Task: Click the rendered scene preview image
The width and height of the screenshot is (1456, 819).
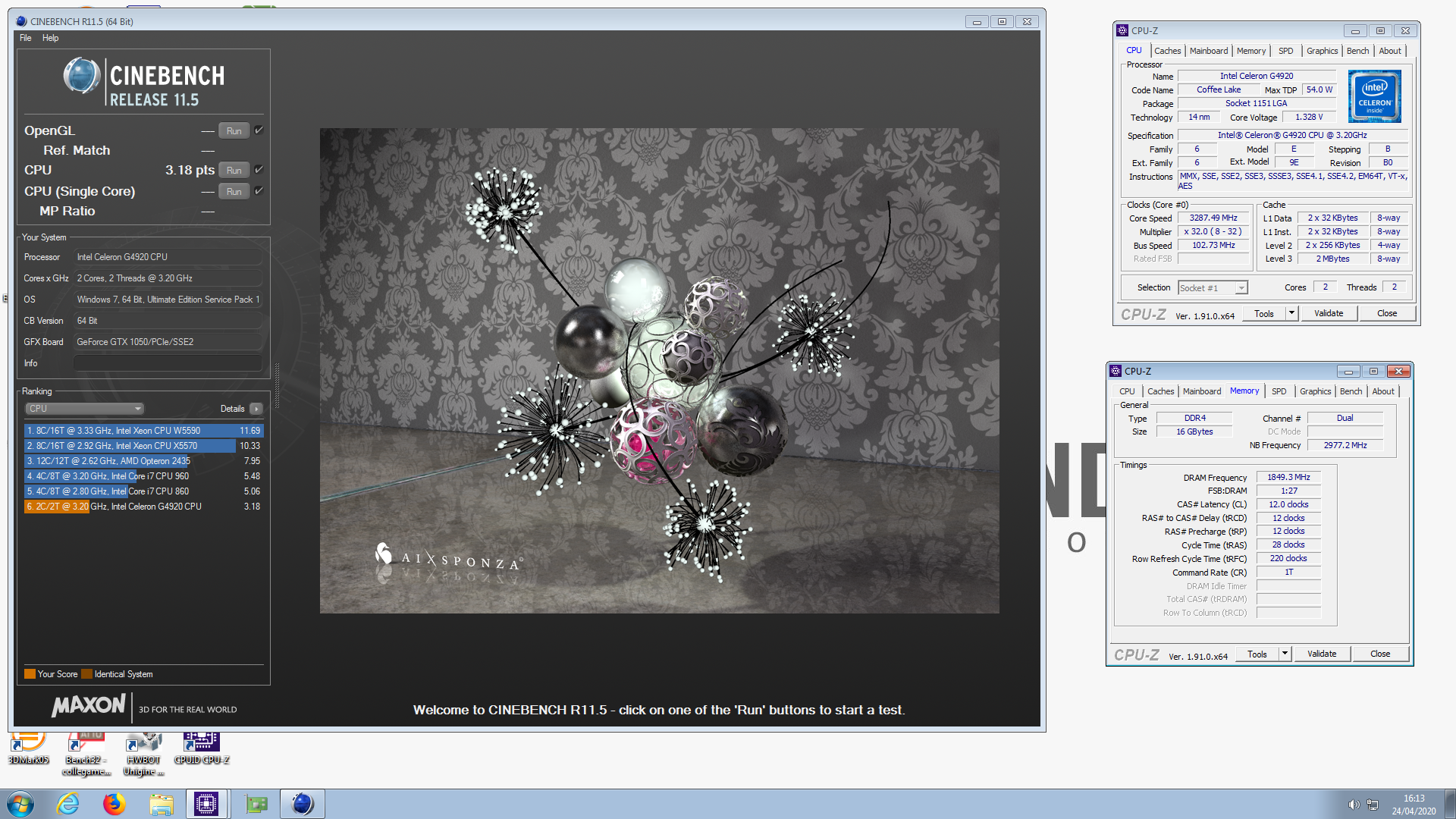Action: point(659,371)
